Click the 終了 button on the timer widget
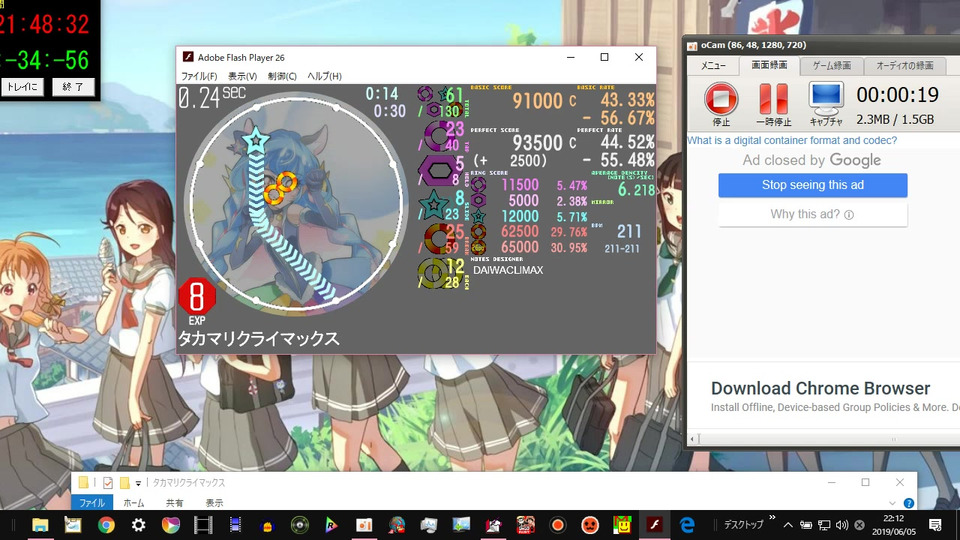This screenshot has width=960, height=540. tap(73, 87)
